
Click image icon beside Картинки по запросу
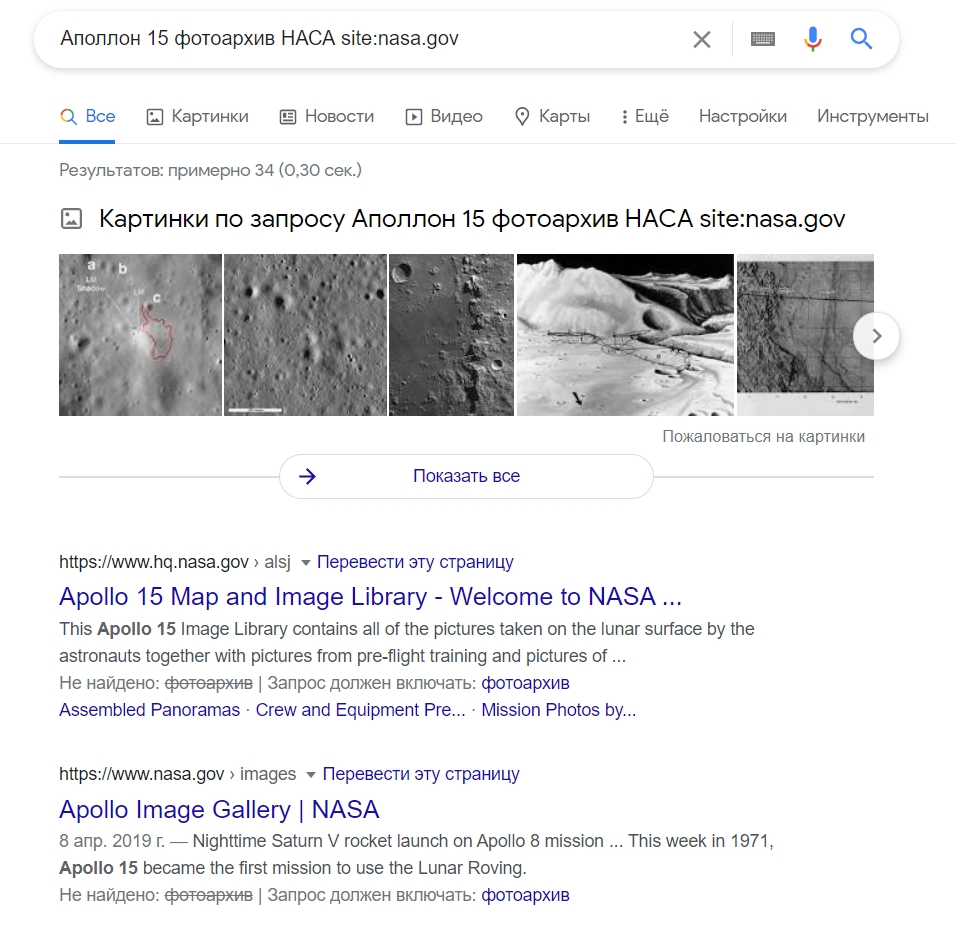(x=71, y=218)
